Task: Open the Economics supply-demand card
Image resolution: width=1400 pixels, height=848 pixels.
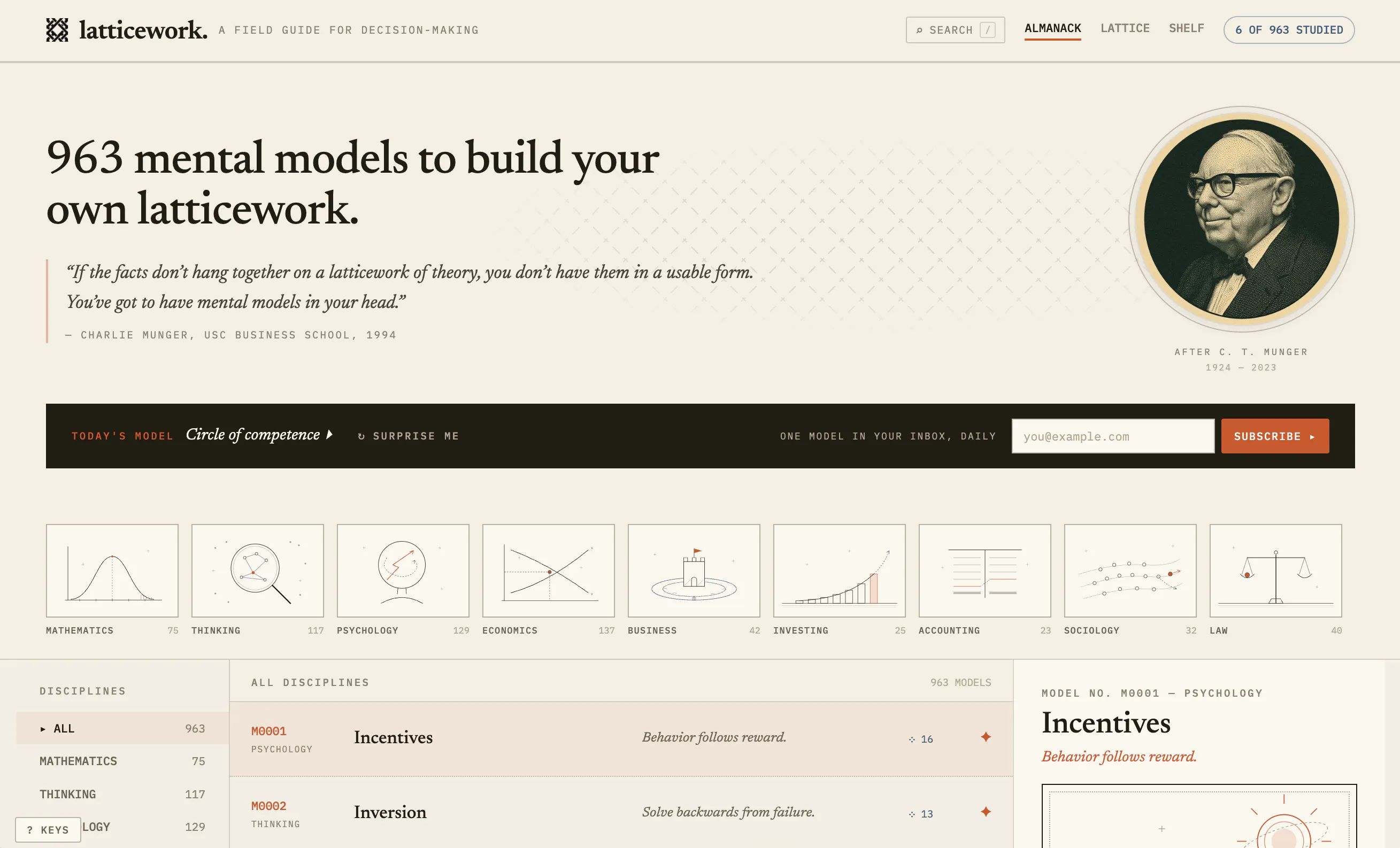Action: [548, 571]
